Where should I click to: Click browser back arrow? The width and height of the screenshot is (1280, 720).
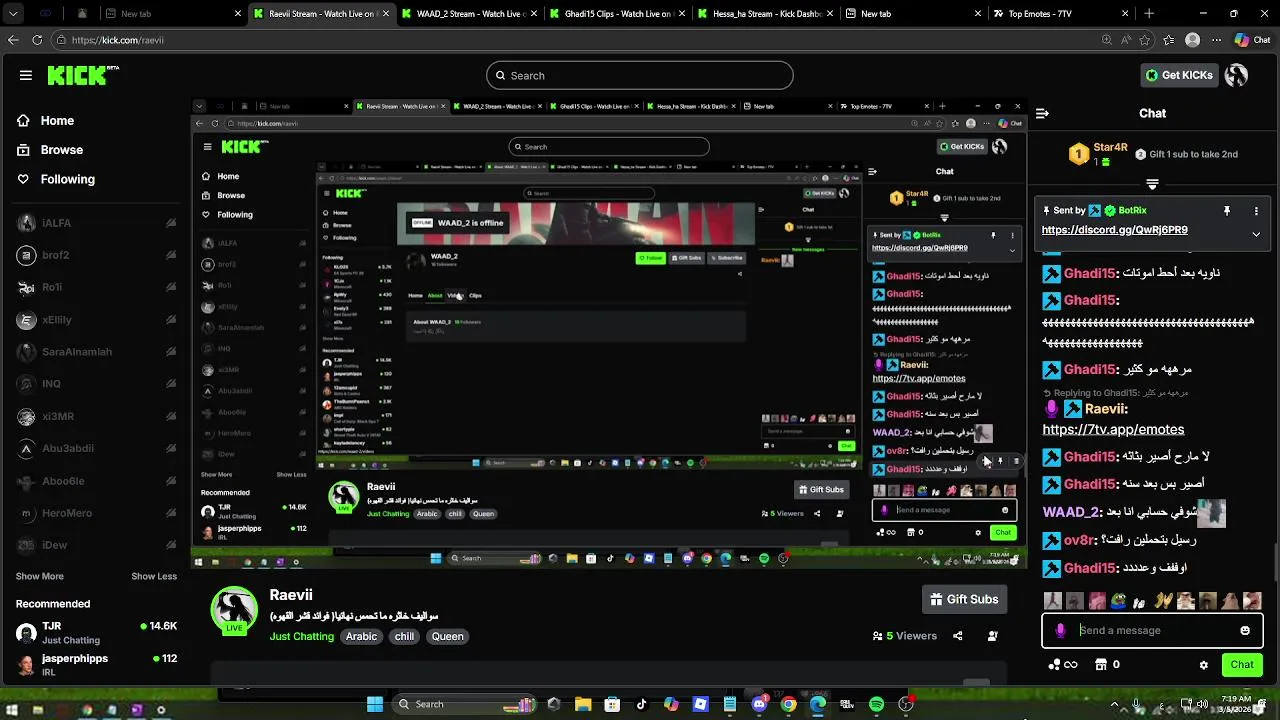(13, 40)
